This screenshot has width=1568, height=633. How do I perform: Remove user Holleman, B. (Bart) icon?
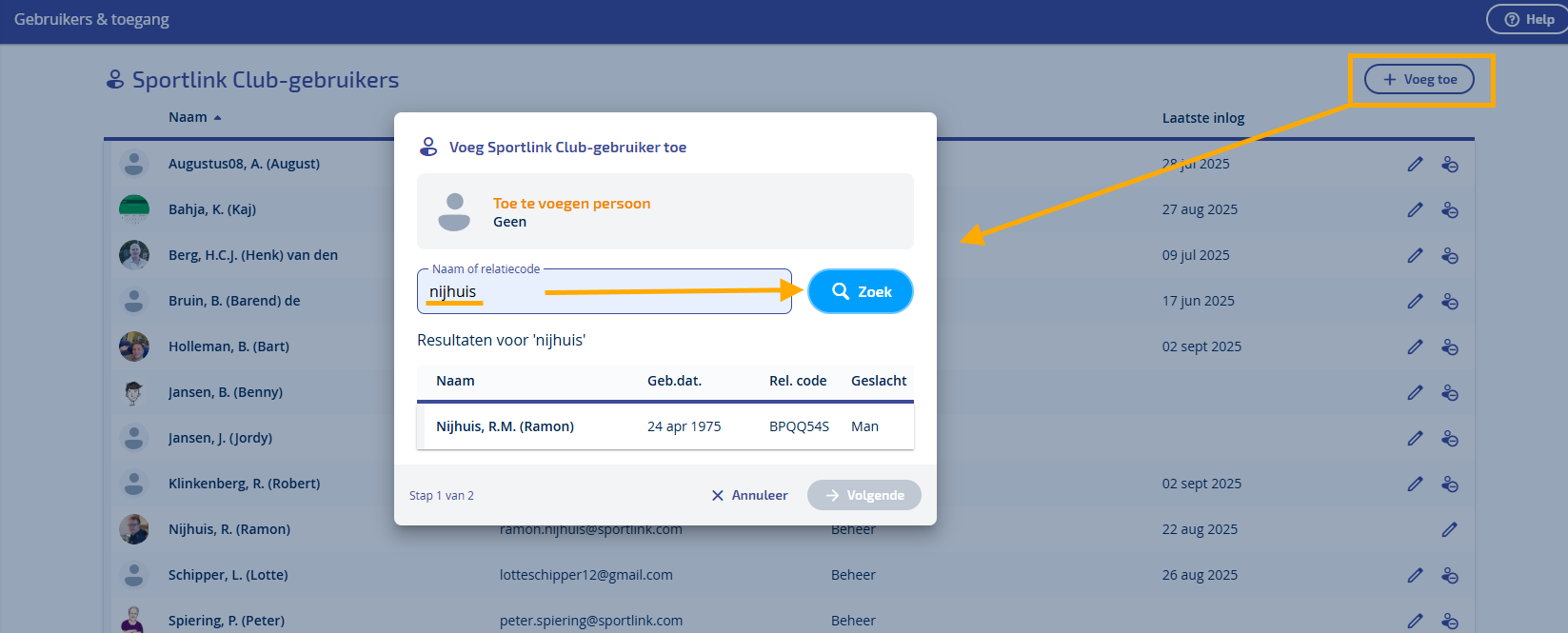[x=1450, y=346]
